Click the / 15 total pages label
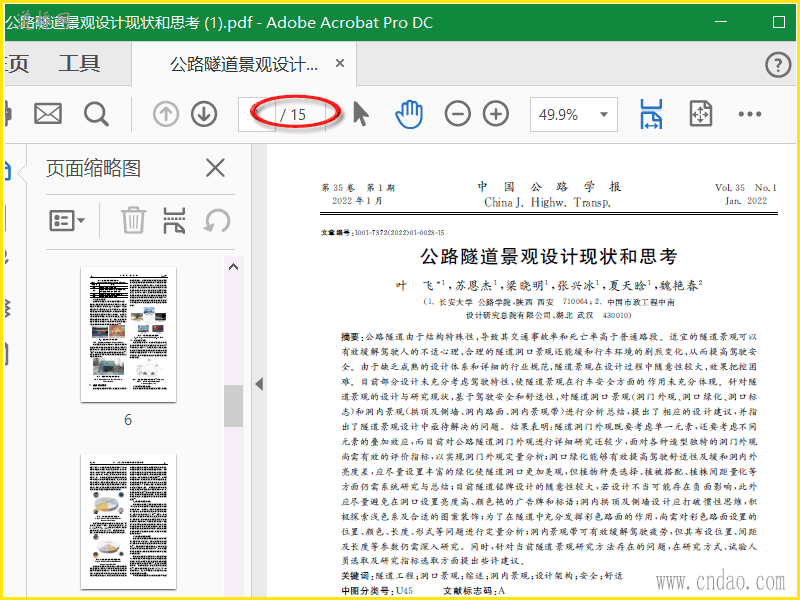The height and width of the screenshot is (600, 800). (293, 115)
